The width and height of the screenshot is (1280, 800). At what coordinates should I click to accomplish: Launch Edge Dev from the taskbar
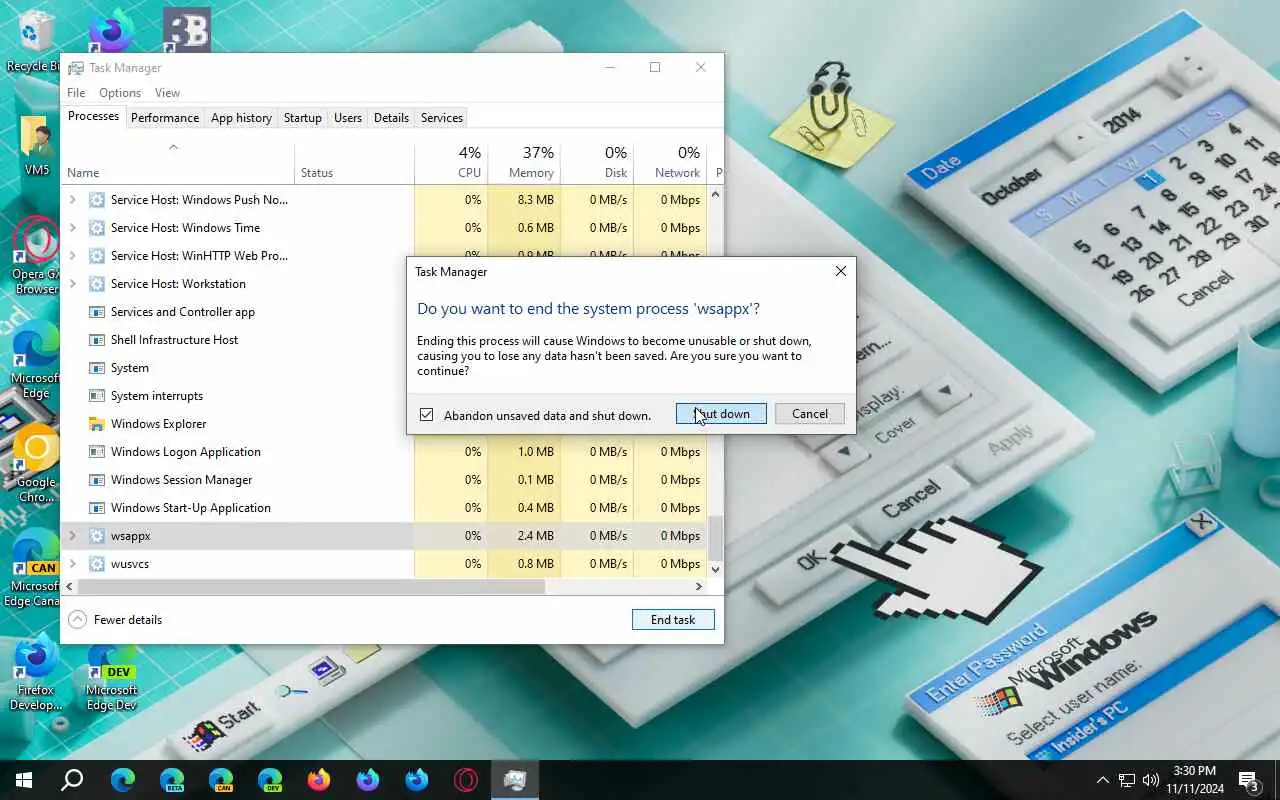pyautogui.click(x=270, y=780)
